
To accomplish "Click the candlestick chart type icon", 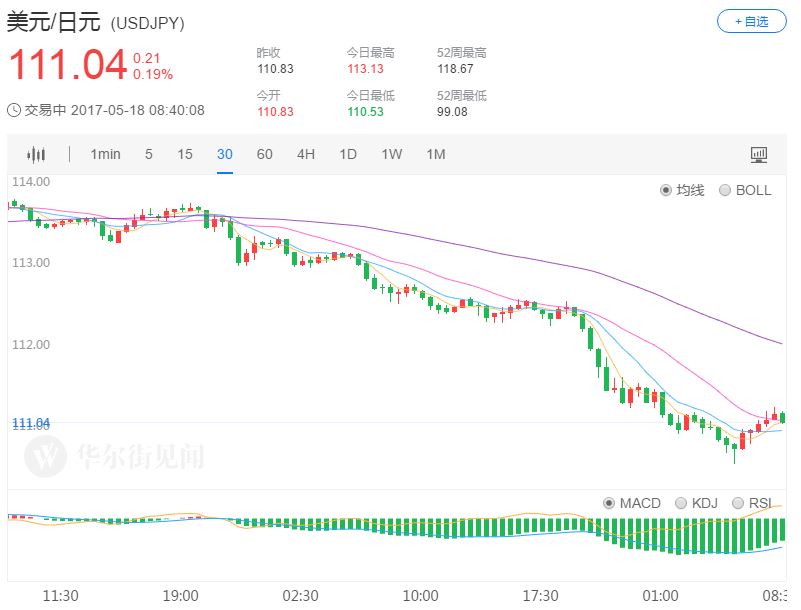I will (x=37, y=154).
